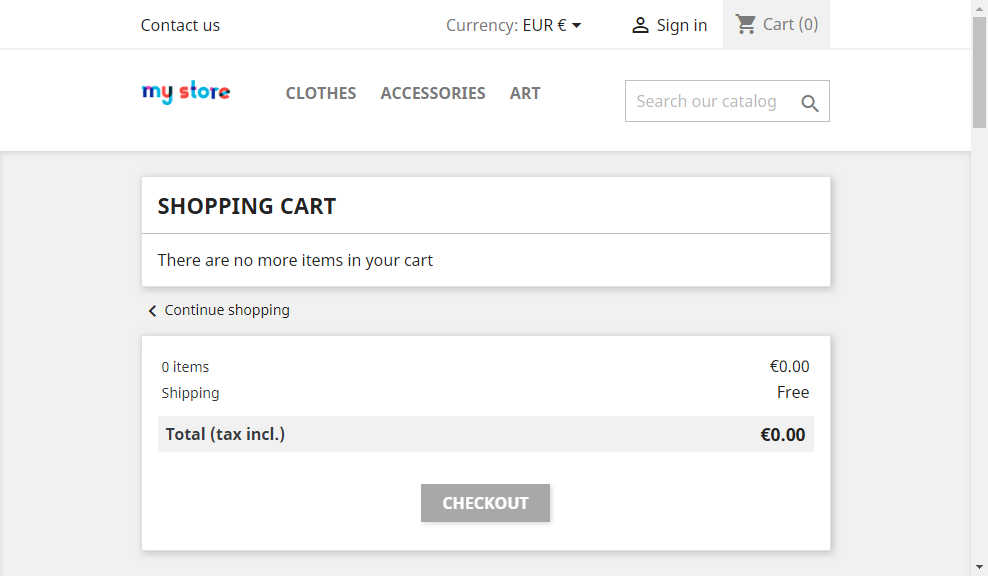Click the magnifier search icon
The image size is (988, 576).
point(809,102)
